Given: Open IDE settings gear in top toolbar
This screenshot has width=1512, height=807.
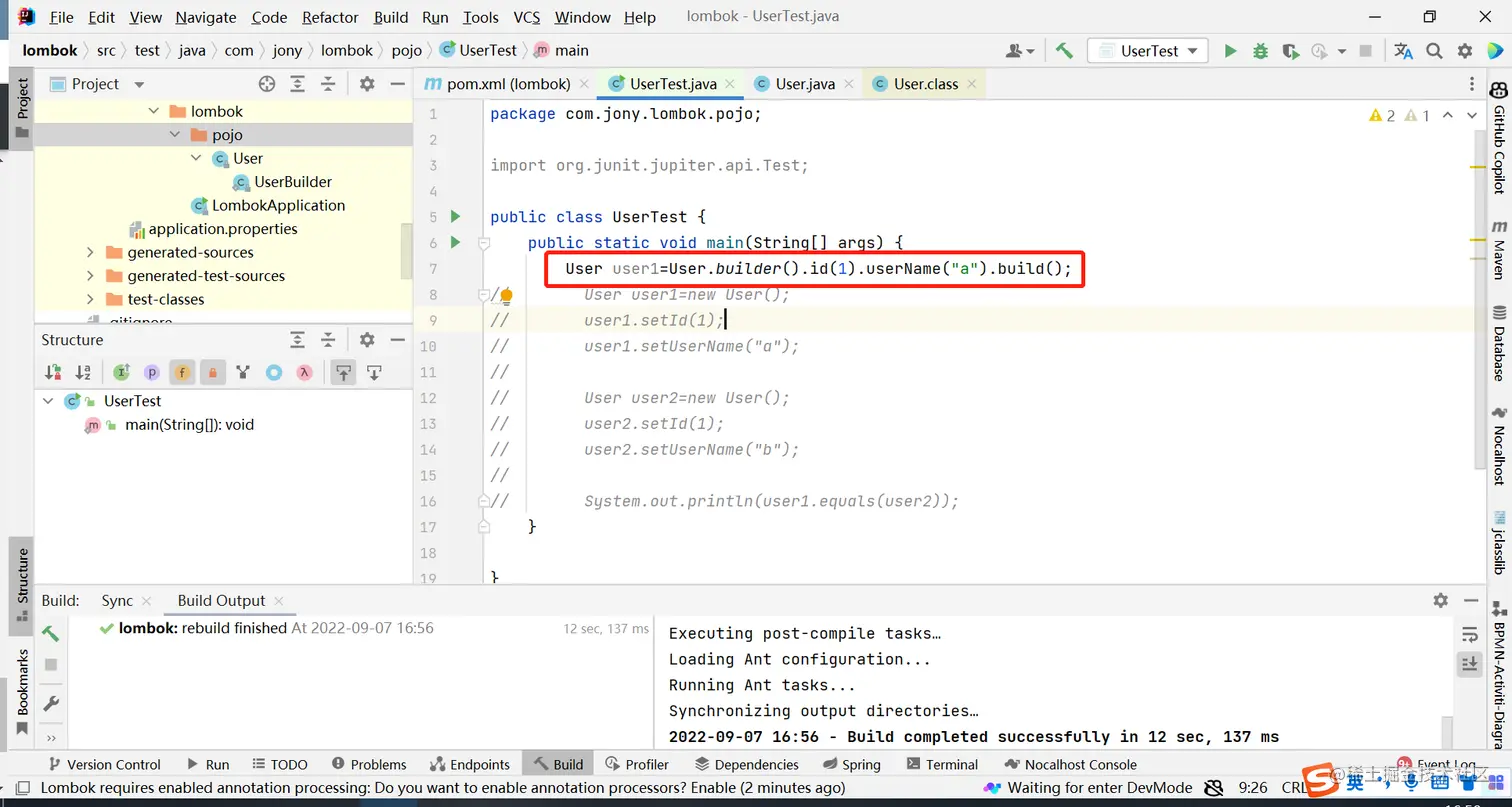Looking at the screenshot, I should click(x=1465, y=51).
